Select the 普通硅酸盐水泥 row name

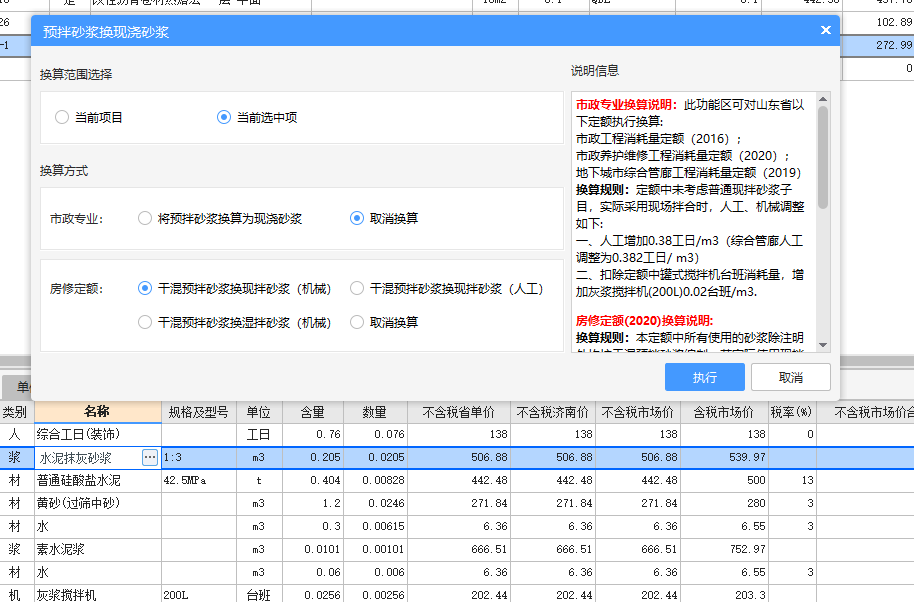coord(98,481)
